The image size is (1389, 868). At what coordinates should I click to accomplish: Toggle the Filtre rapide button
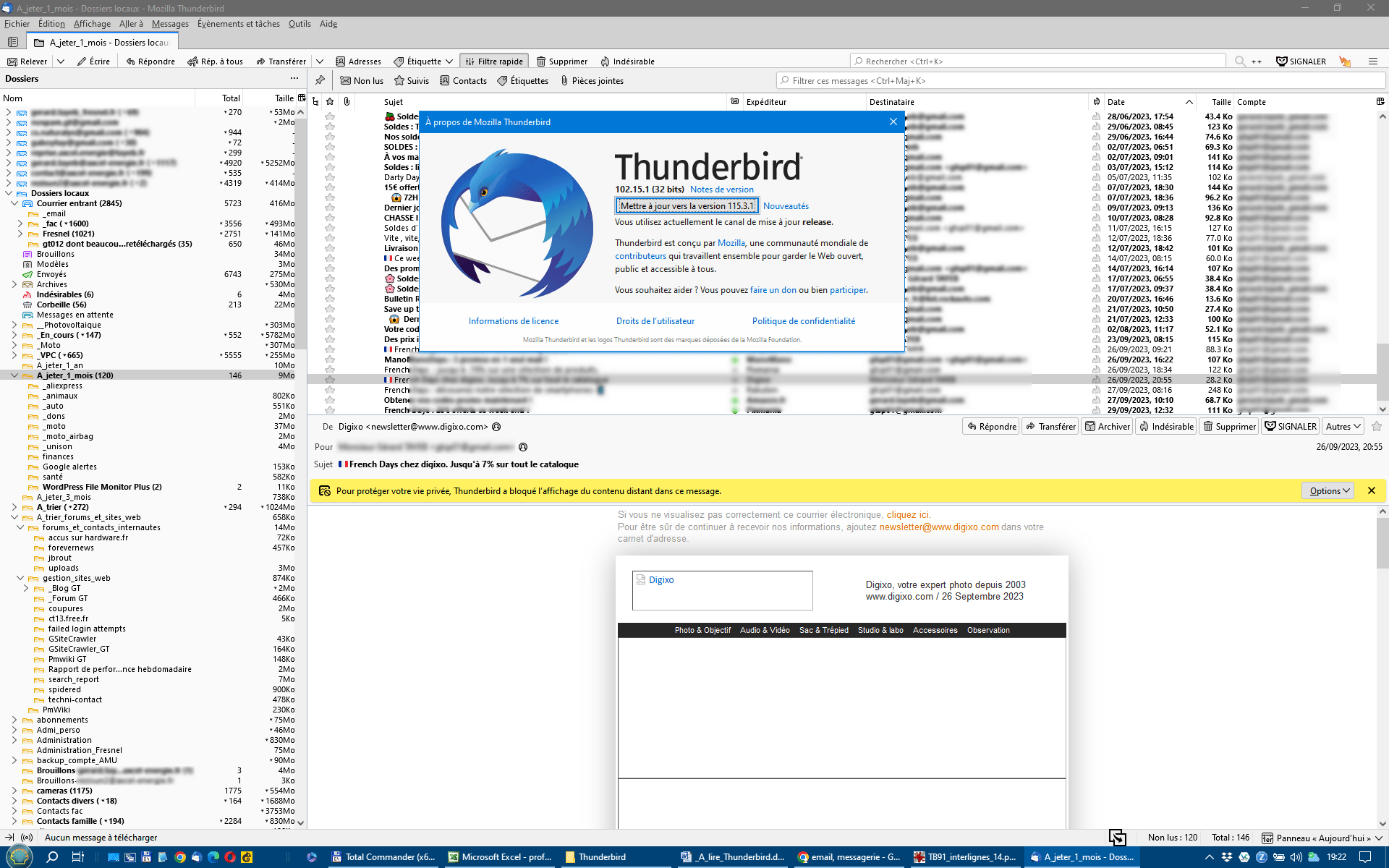494,61
